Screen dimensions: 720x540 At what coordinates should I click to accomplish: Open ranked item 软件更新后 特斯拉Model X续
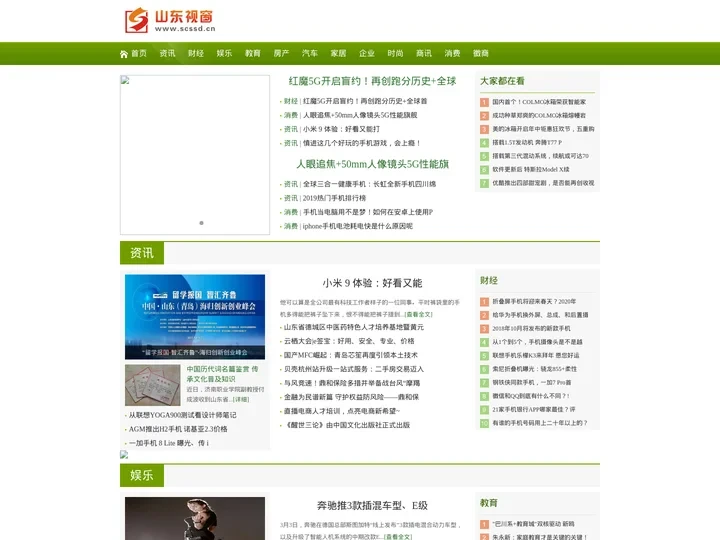pyautogui.click(x=531, y=169)
